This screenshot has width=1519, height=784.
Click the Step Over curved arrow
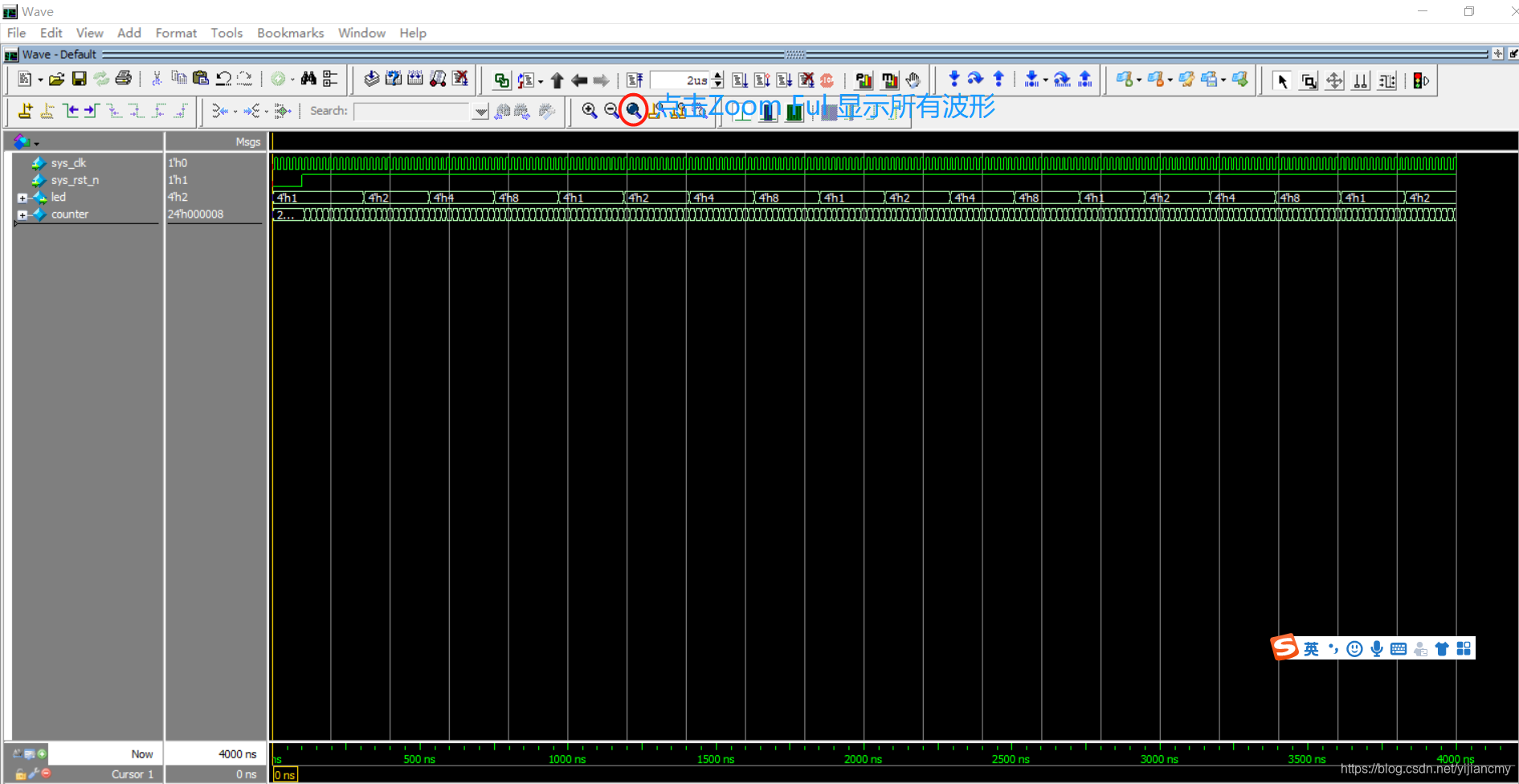click(975, 79)
